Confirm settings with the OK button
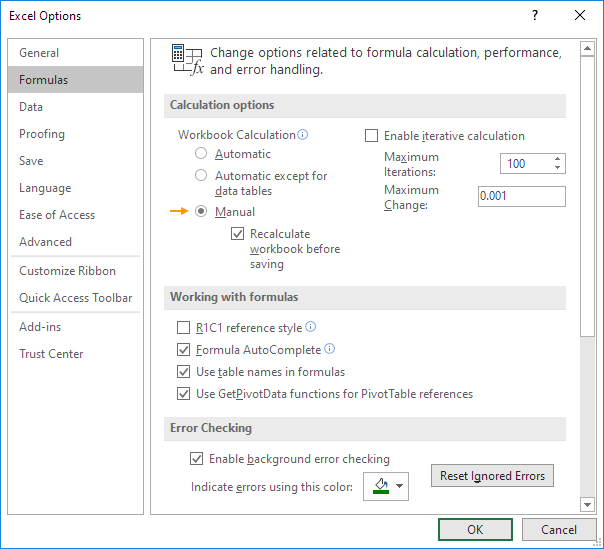Image resolution: width=604 pixels, height=549 pixels. point(475,530)
